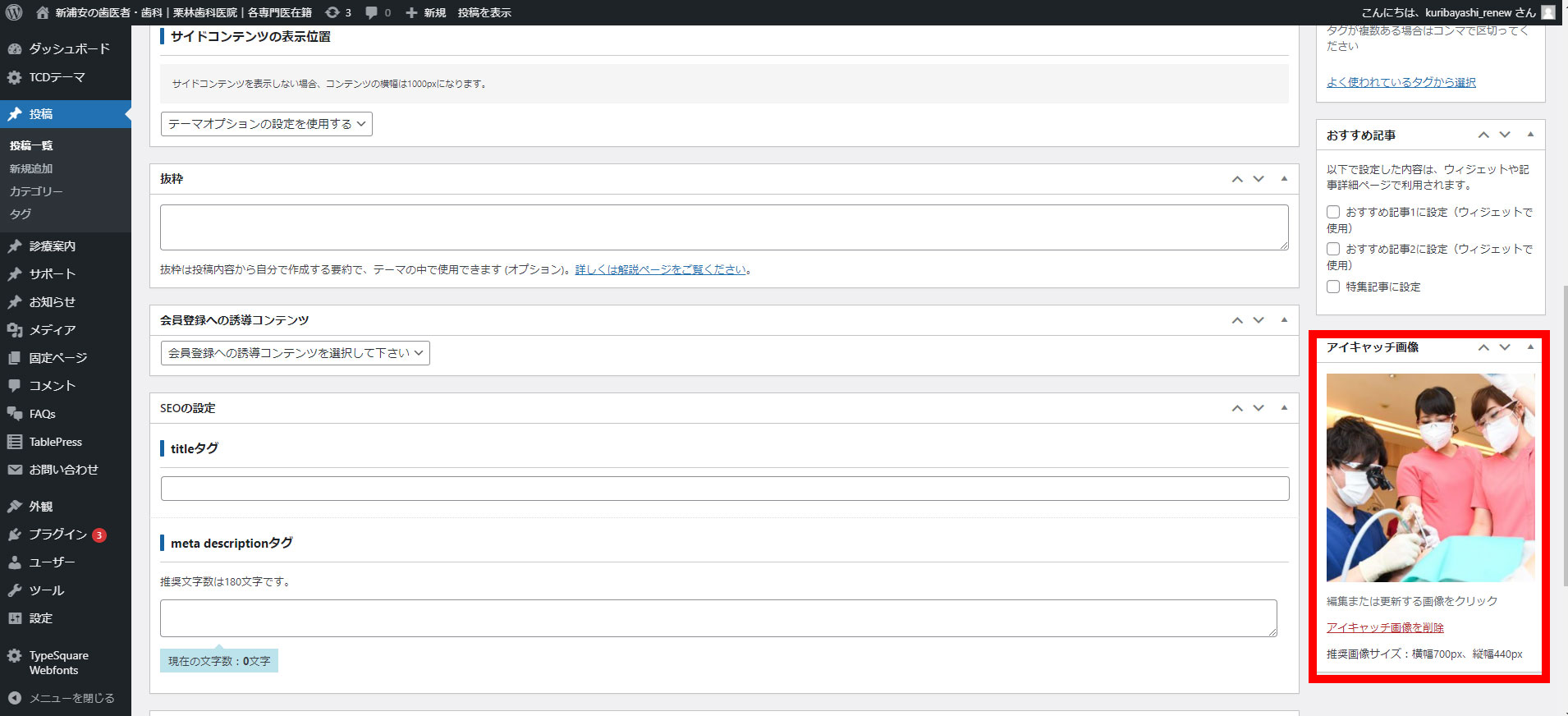Check the 特集記事に設定 checkbox
1568x716 pixels.
1333,287
